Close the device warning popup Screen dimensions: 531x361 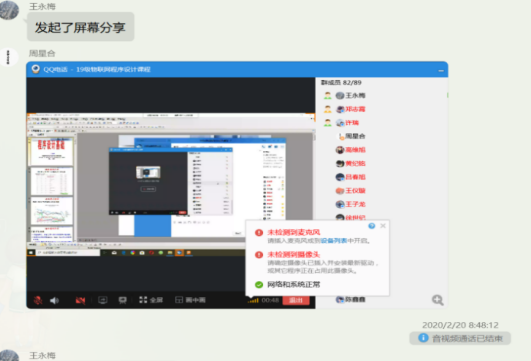tap(383, 226)
